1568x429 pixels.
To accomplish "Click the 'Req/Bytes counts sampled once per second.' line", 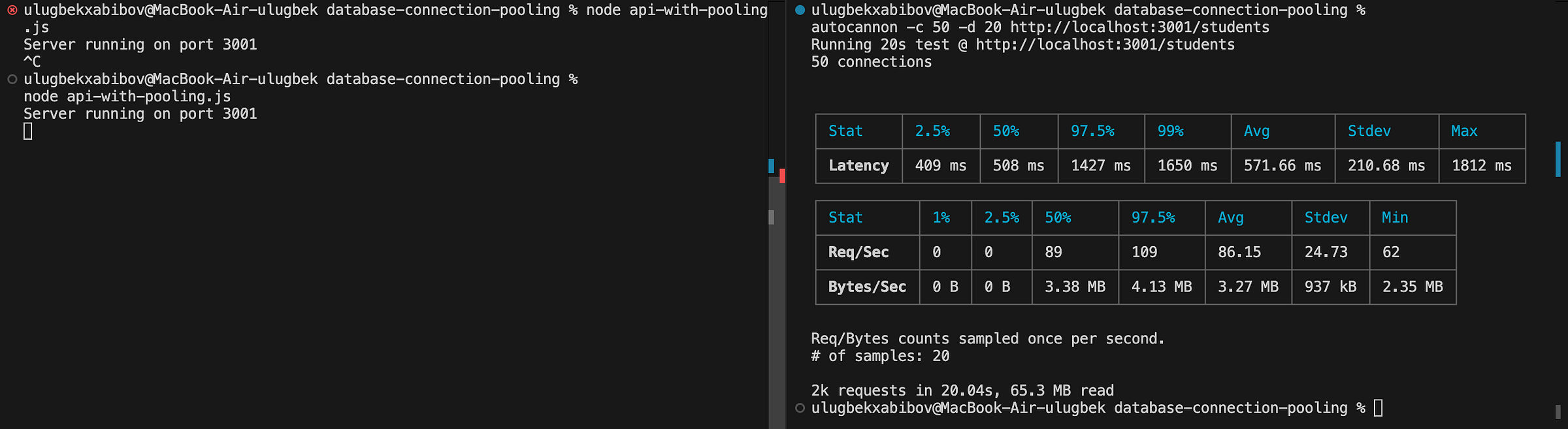I will pyautogui.click(x=988, y=339).
